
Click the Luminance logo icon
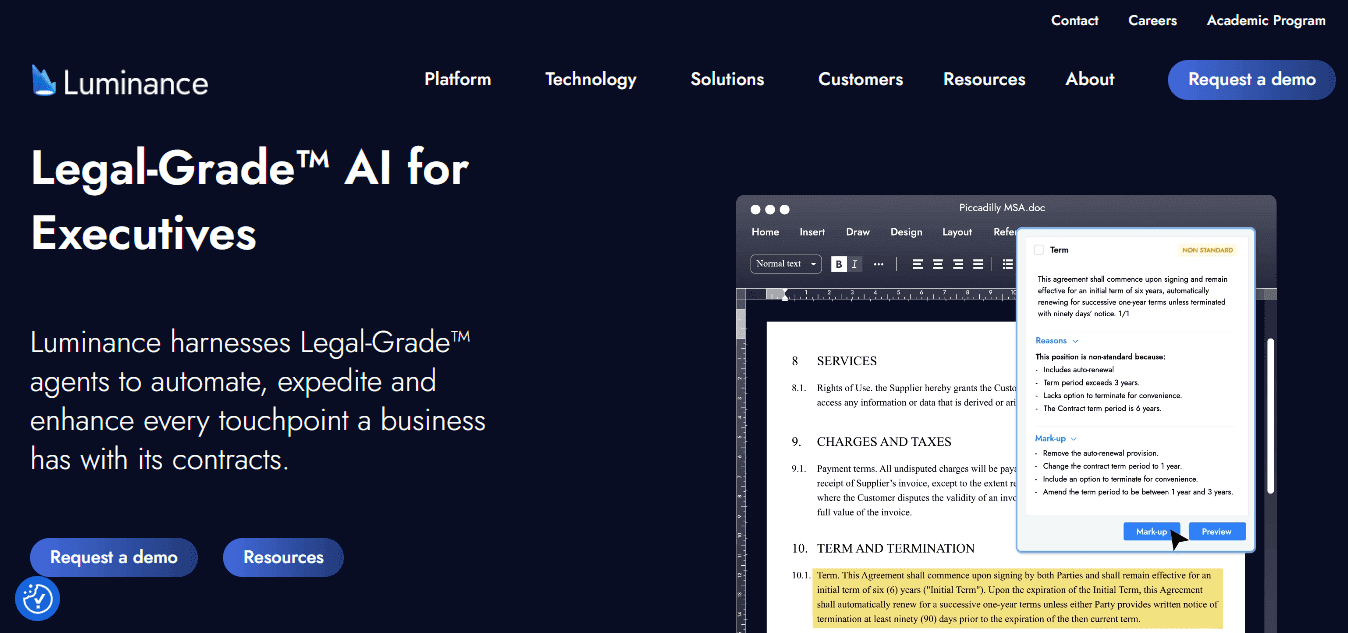(43, 80)
